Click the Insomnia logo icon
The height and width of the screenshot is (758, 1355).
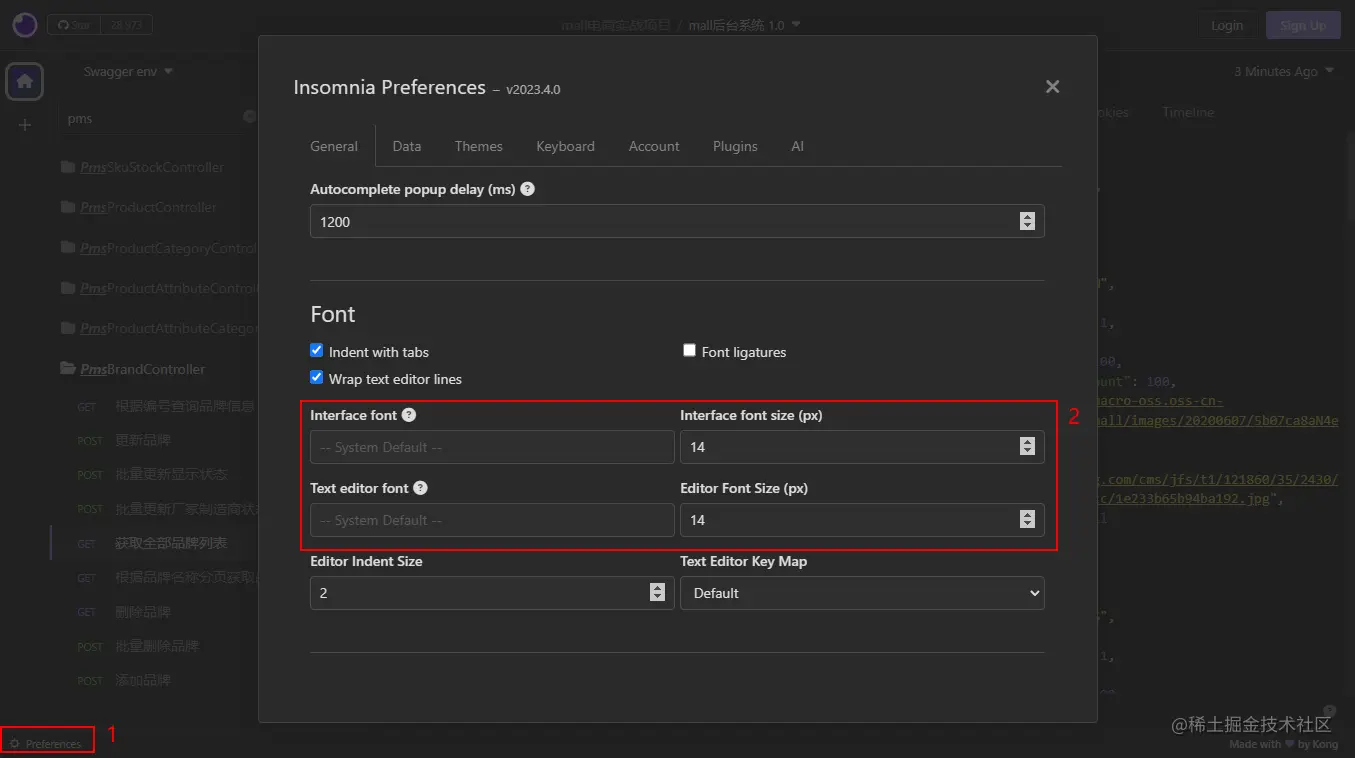[x=25, y=25]
